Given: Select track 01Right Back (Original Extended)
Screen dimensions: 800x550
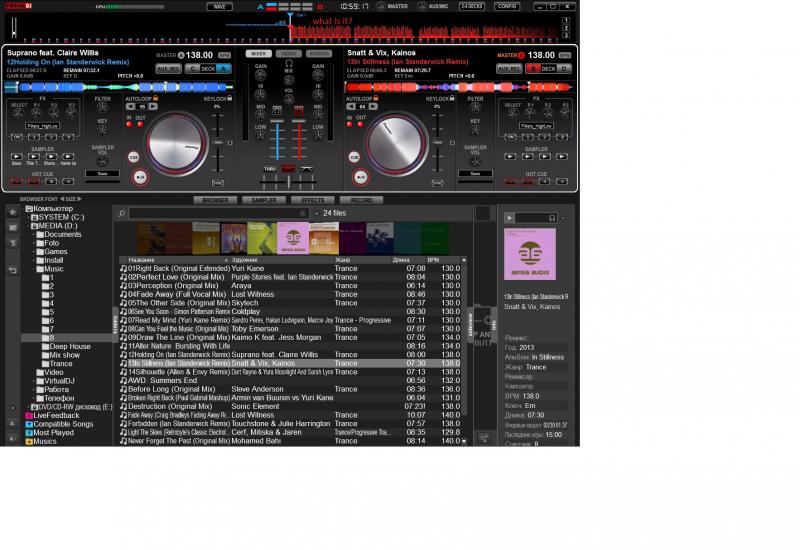Looking at the screenshot, I should [x=292, y=268].
